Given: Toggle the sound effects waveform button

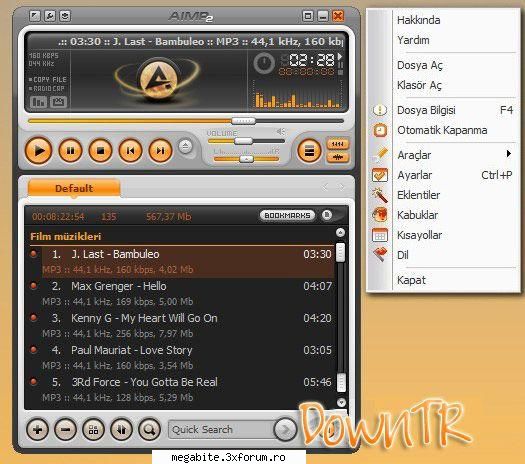Looking at the screenshot, I should point(338,157).
